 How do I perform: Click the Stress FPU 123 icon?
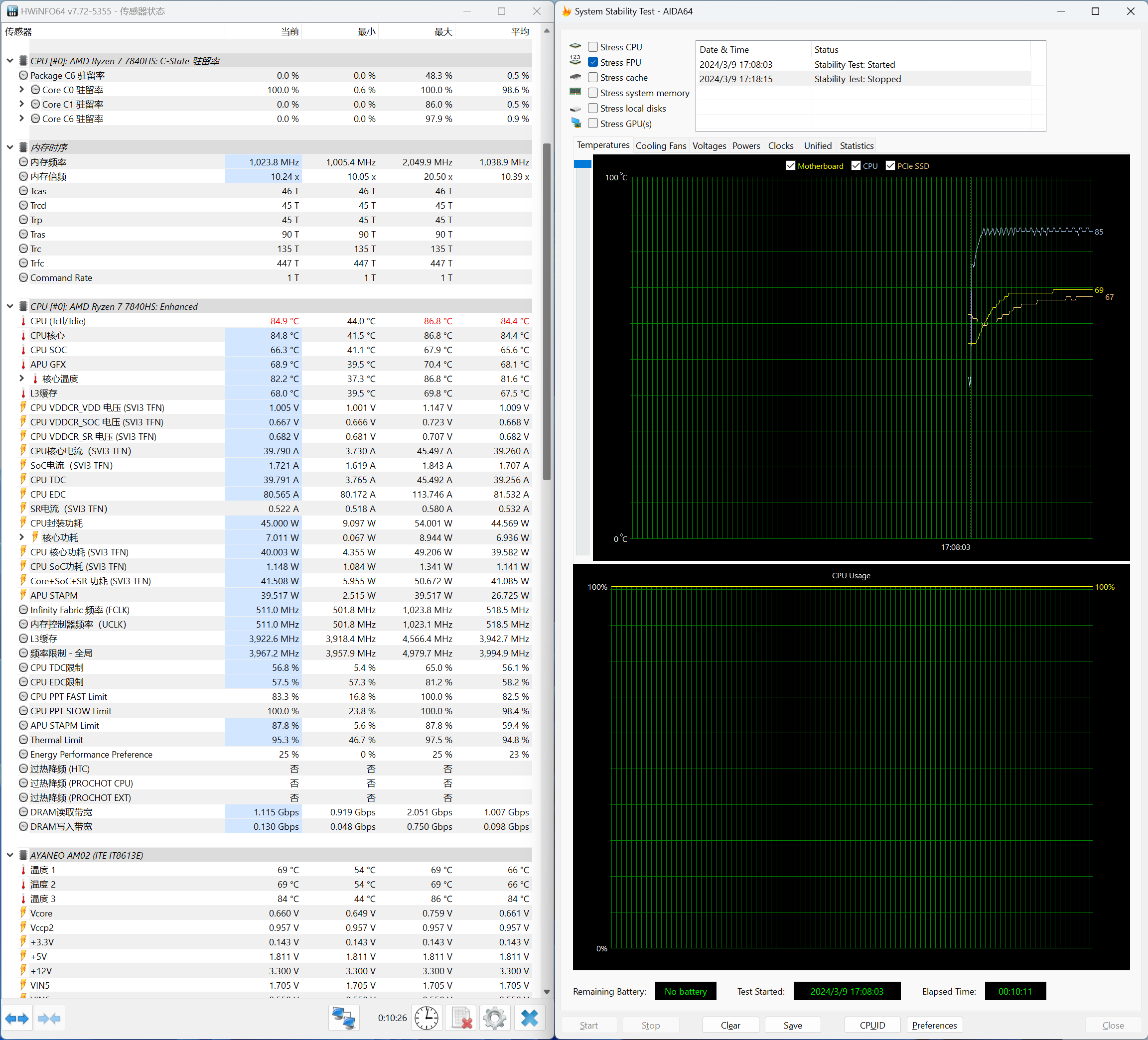[575, 60]
